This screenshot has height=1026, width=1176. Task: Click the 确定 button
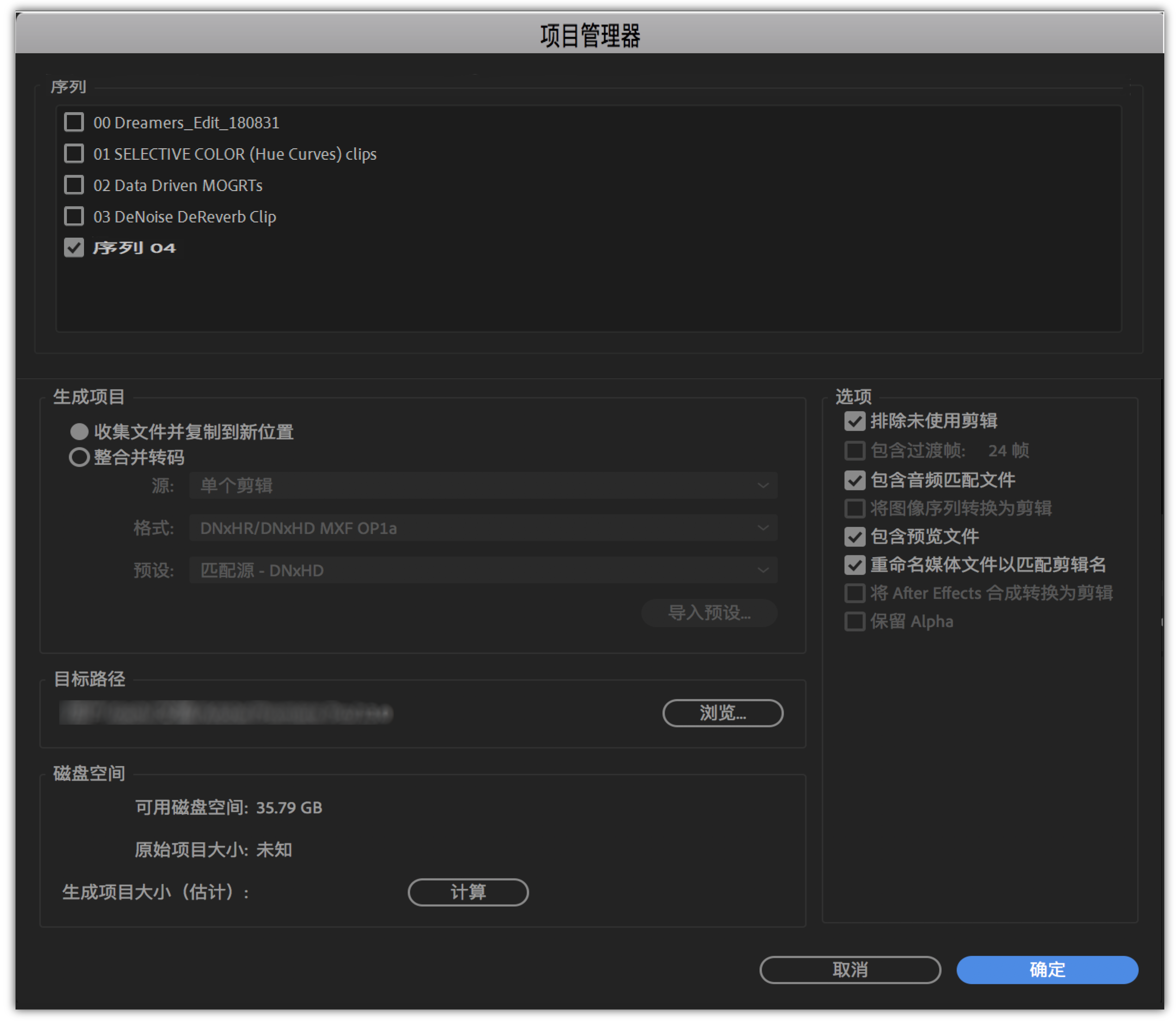pos(1047,970)
